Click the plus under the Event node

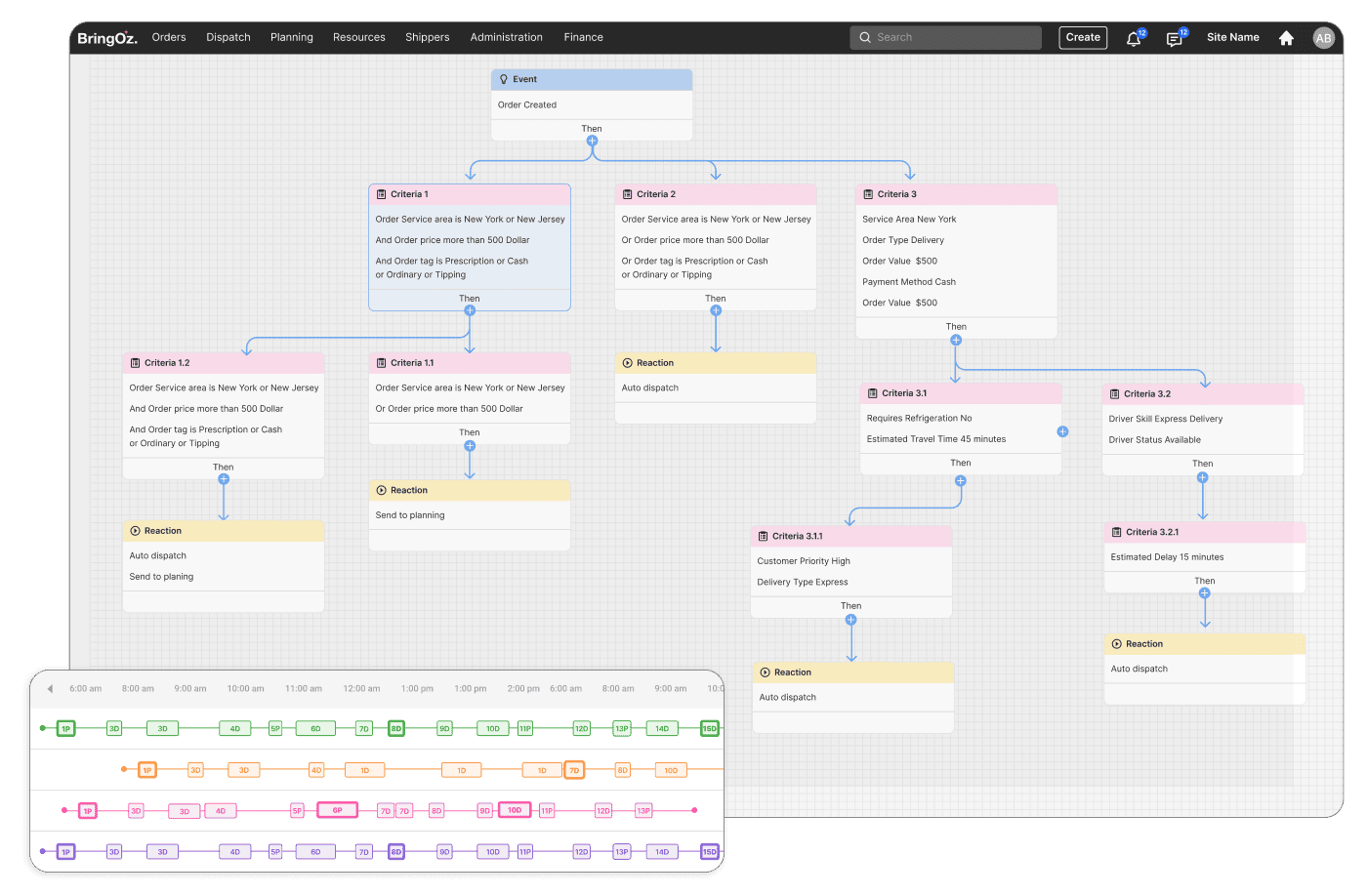click(592, 142)
